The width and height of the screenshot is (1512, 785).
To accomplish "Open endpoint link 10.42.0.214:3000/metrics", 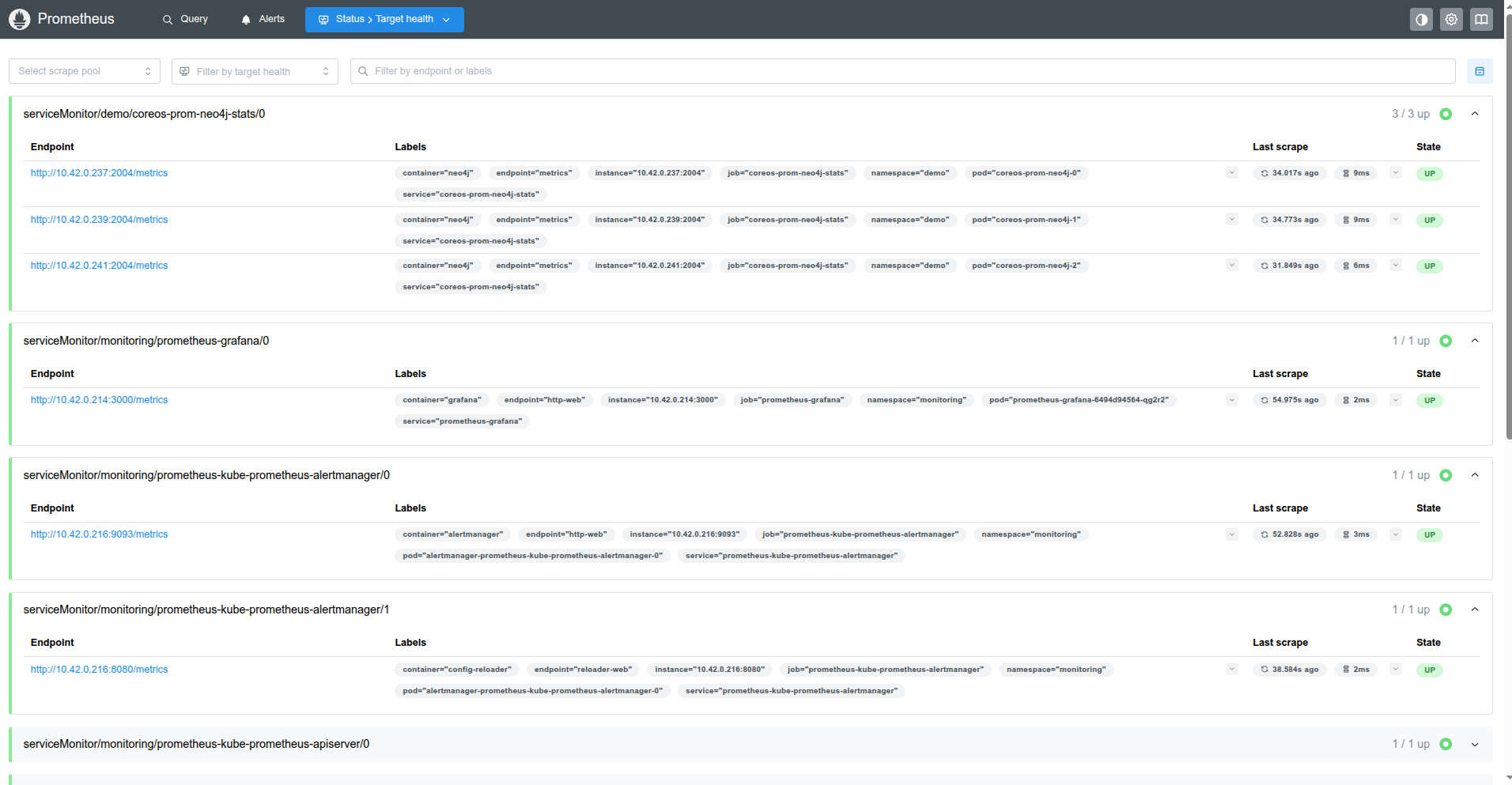I will [x=99, y=400].
